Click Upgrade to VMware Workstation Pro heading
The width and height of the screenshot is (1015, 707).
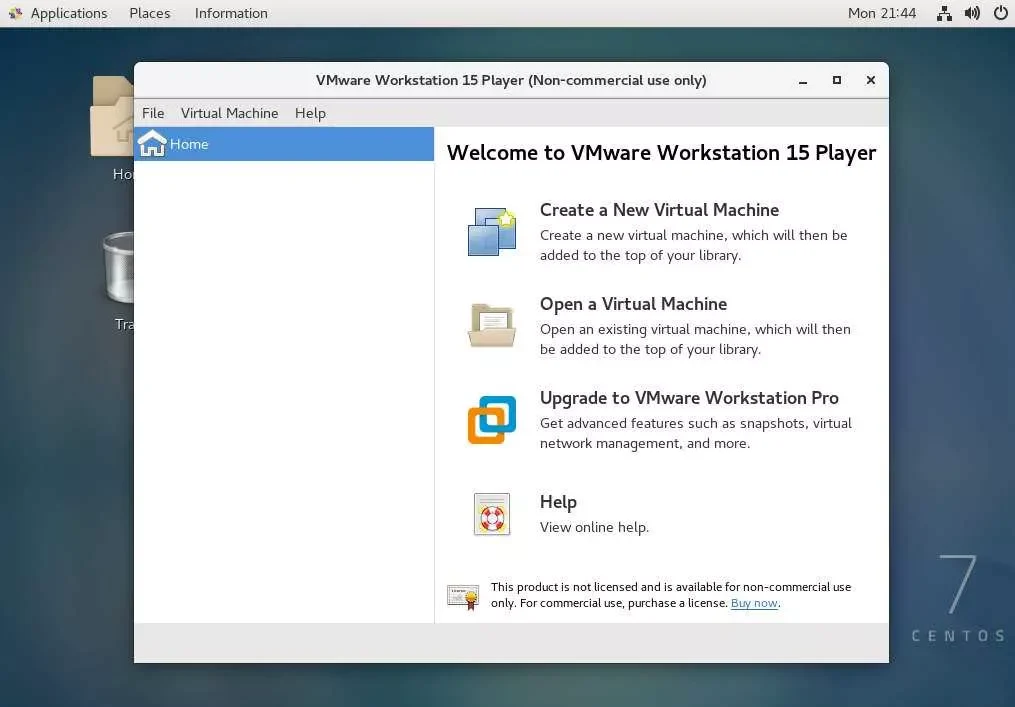point(689,398)
